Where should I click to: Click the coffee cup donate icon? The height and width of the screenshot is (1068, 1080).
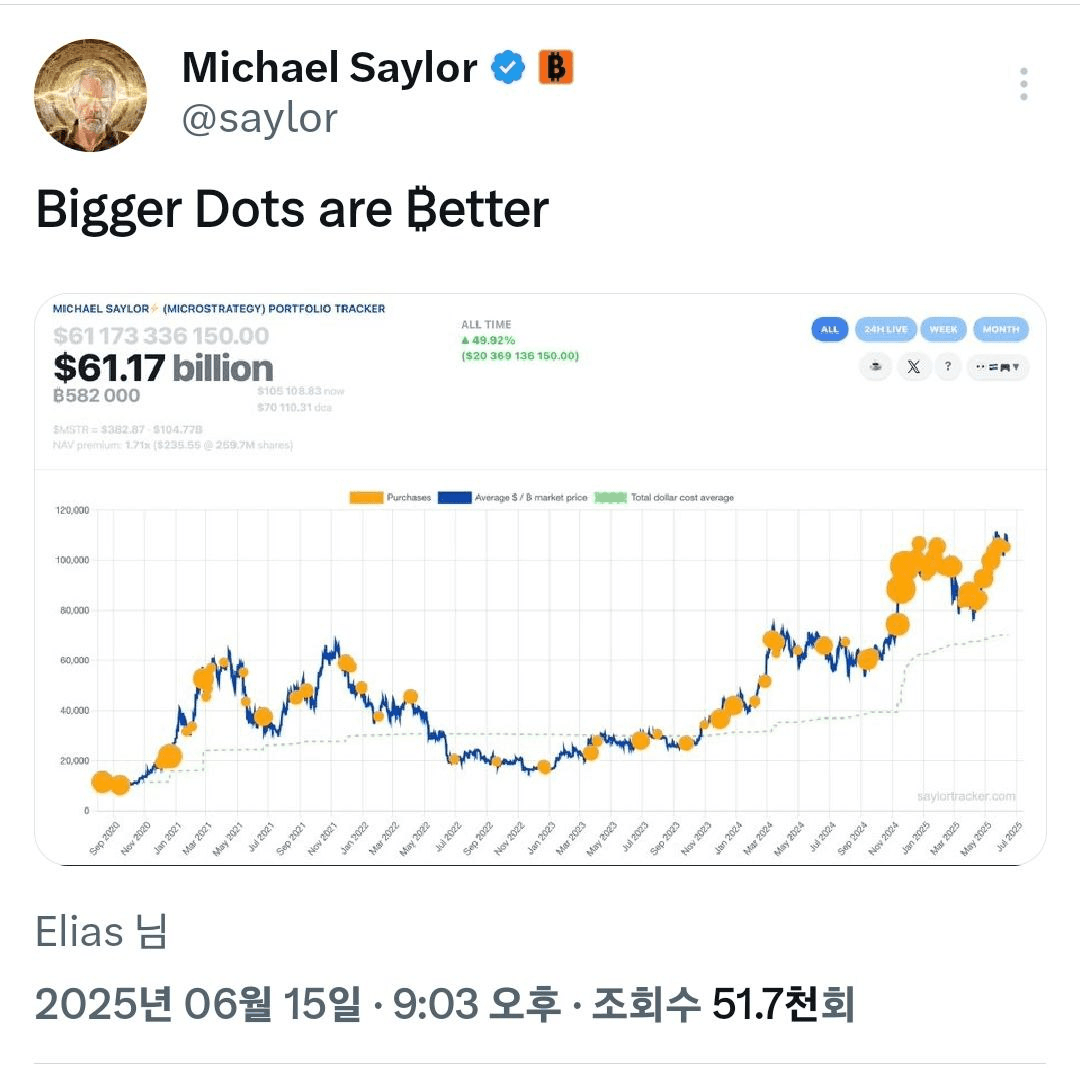click(x=875, y=367)
